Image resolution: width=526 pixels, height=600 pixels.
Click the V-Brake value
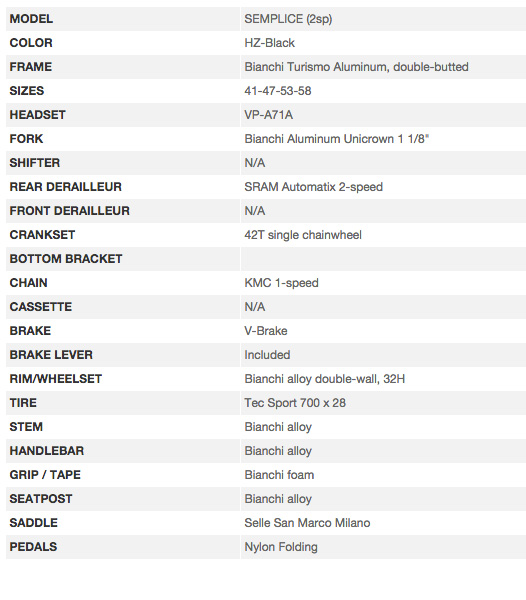[265, 331]
